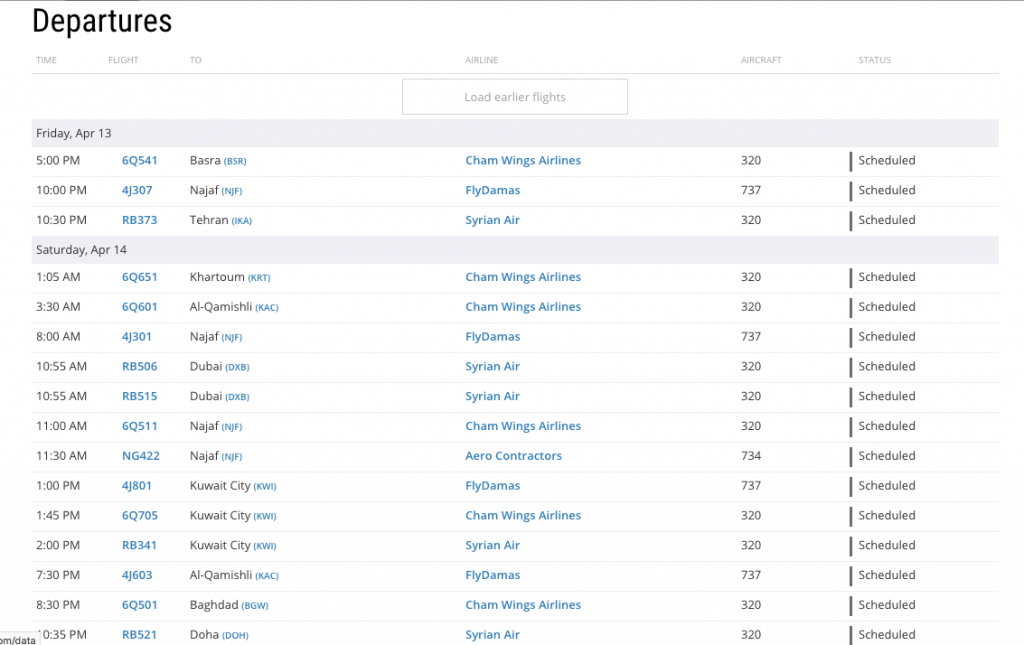Select Syrian Air on 10:30 PM row
1024x645 pixels.
point(492,220)
